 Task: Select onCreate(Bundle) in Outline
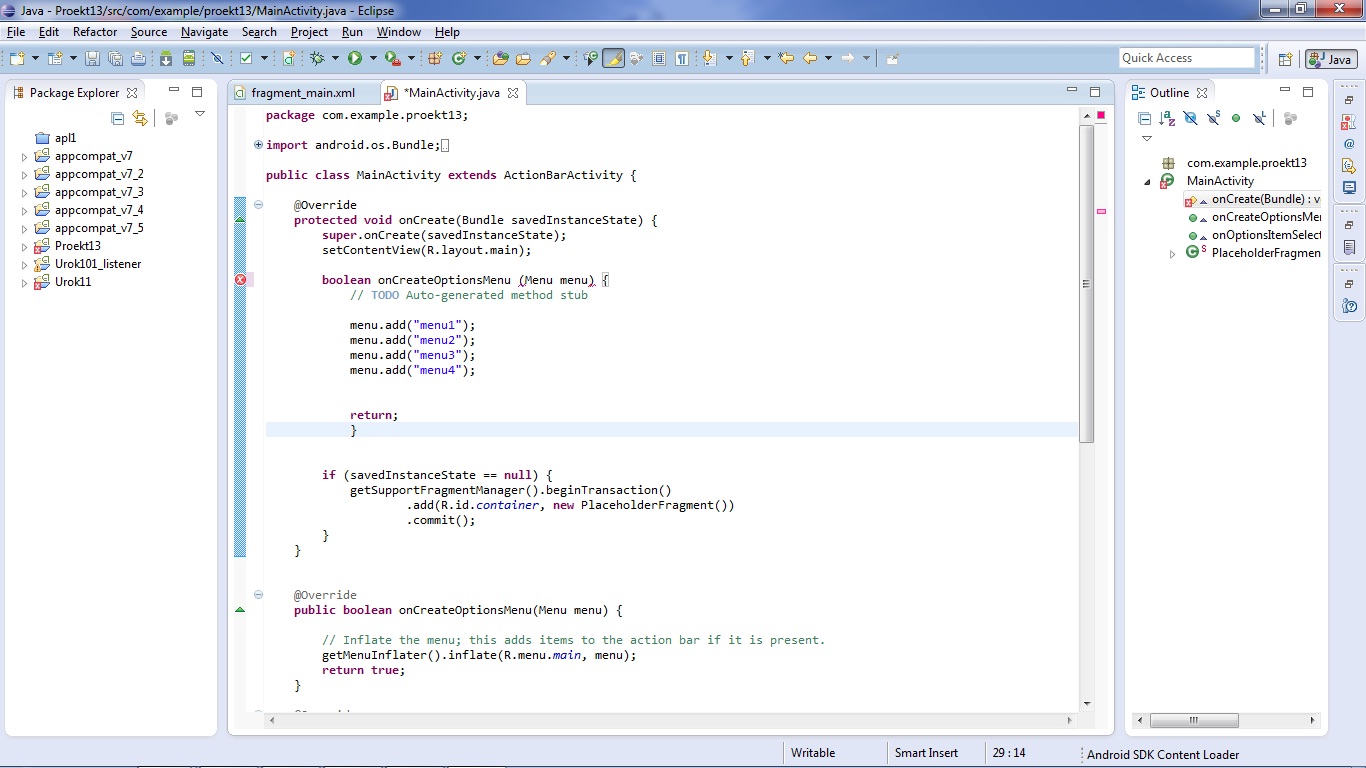[x=1252, y=199]
